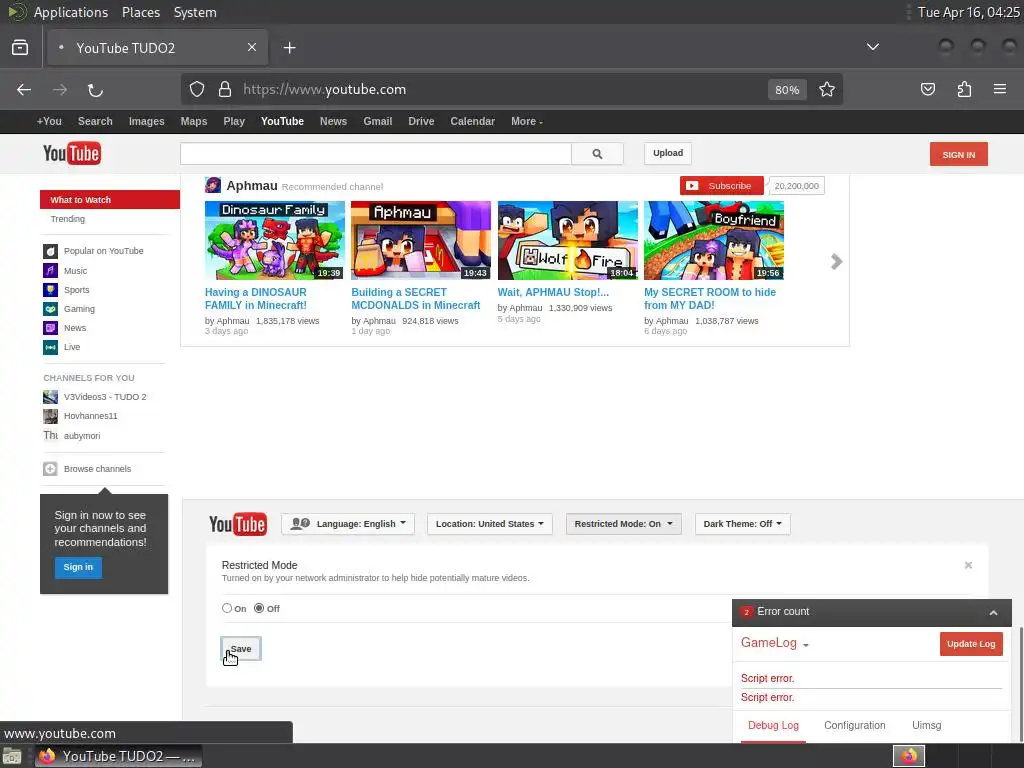Click the Firefox View icon
This screenshot has width=1024, height=768.
20,48
